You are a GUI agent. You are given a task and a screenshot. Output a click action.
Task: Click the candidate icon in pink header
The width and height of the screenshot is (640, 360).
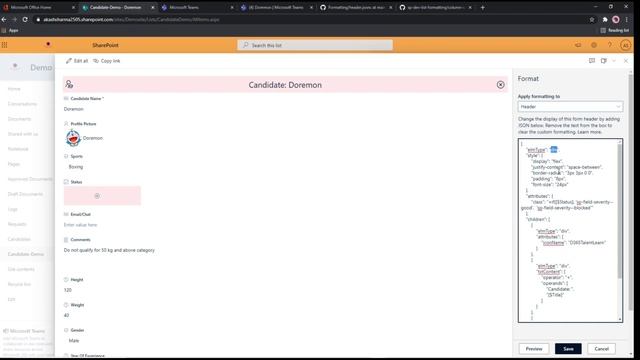click(69, 84)
